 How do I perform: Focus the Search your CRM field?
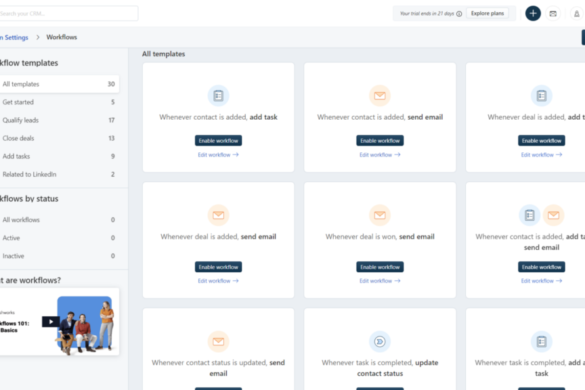[x=68, y=13]
